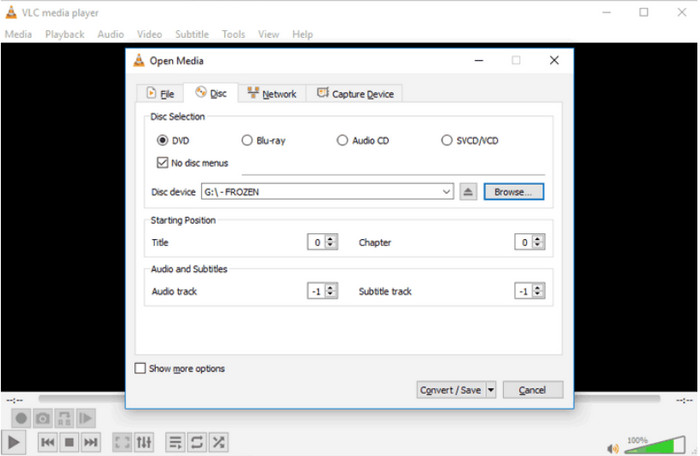700x456 pixels.
Task: Decrease the Audio track value
Action: click(x=330, y=294)
